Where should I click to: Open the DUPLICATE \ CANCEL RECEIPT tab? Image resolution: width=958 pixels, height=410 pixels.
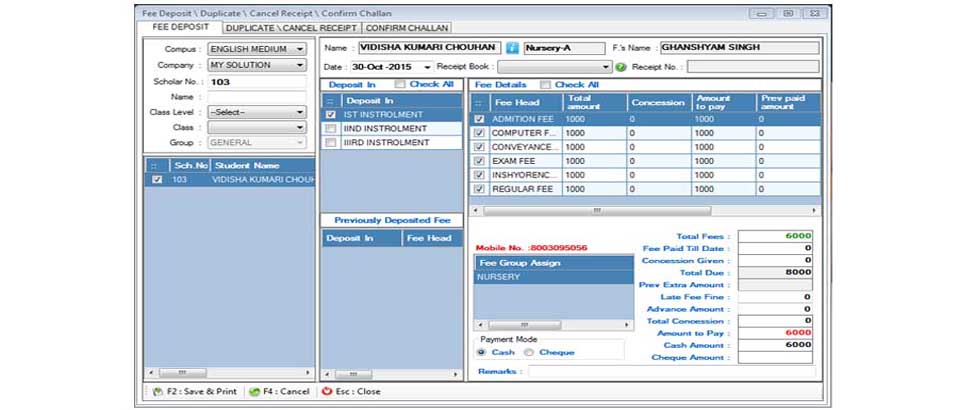click(291, 28)
